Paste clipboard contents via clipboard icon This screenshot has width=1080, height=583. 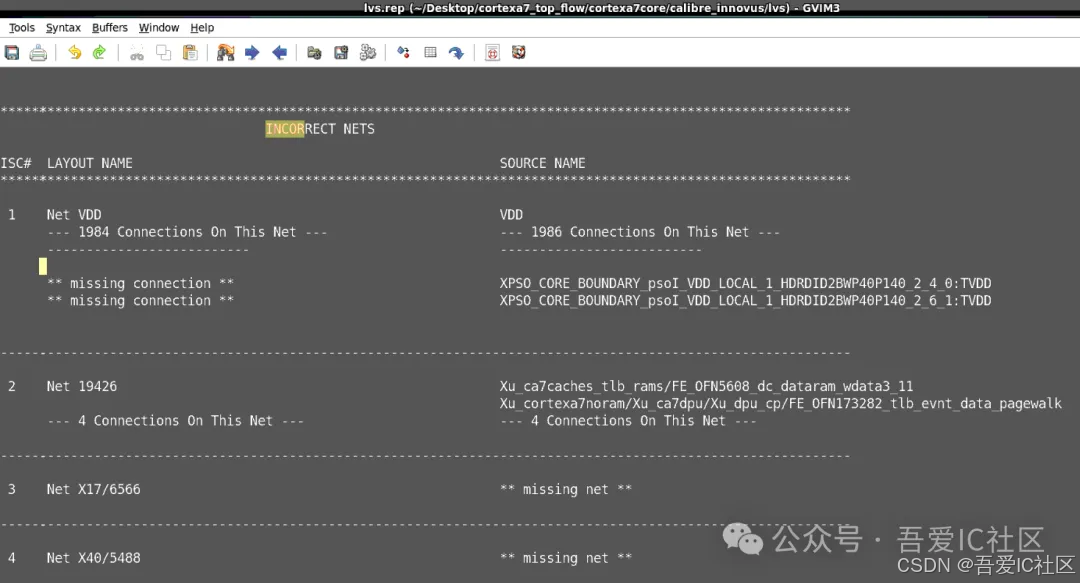[x=190, y=52]
